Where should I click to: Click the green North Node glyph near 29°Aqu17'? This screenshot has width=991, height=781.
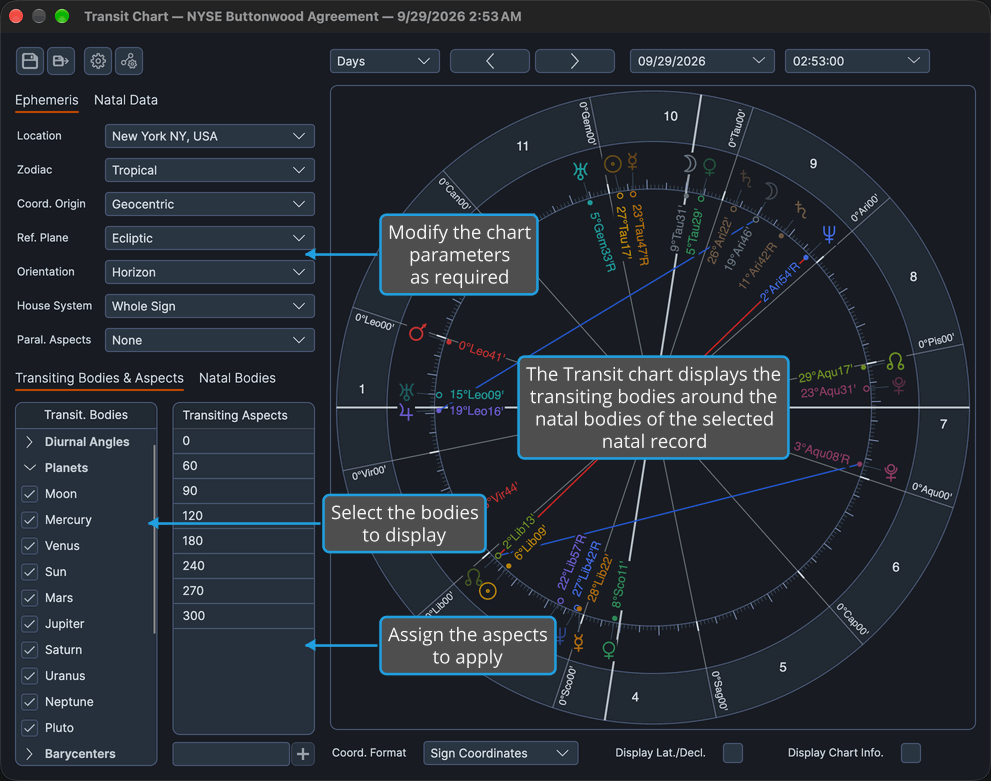pyautogui.click(x=896, y=361)
